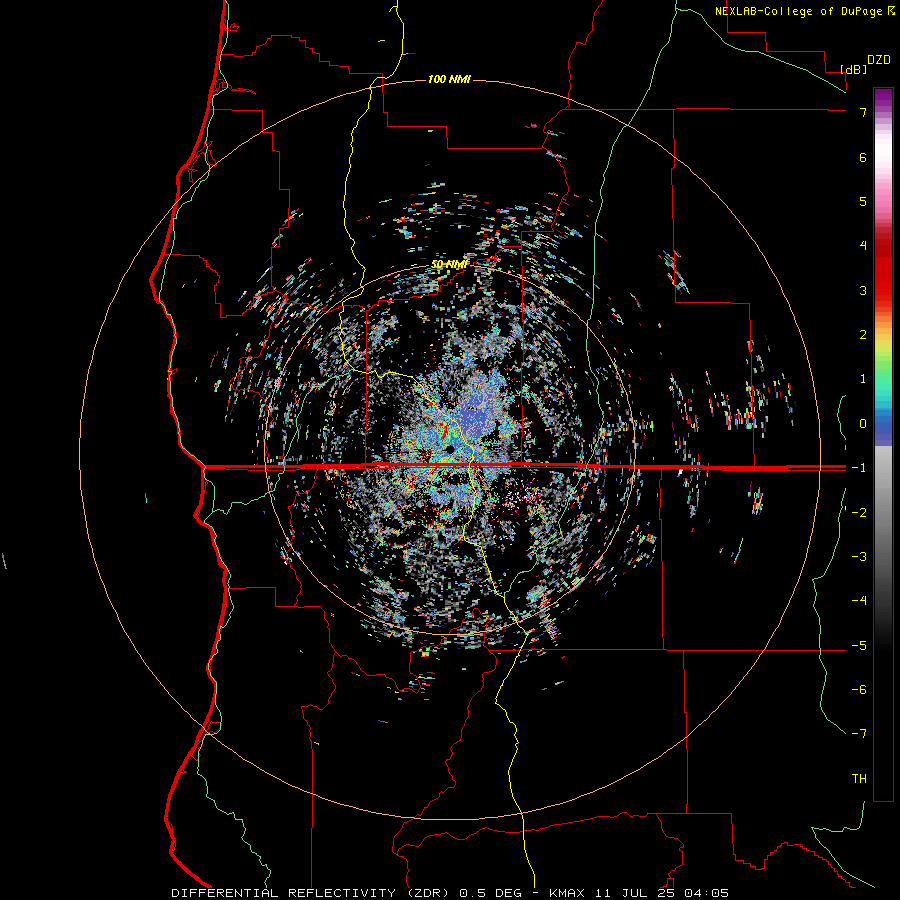
Task: Click the [dB] units label
Action: (853, 69)
